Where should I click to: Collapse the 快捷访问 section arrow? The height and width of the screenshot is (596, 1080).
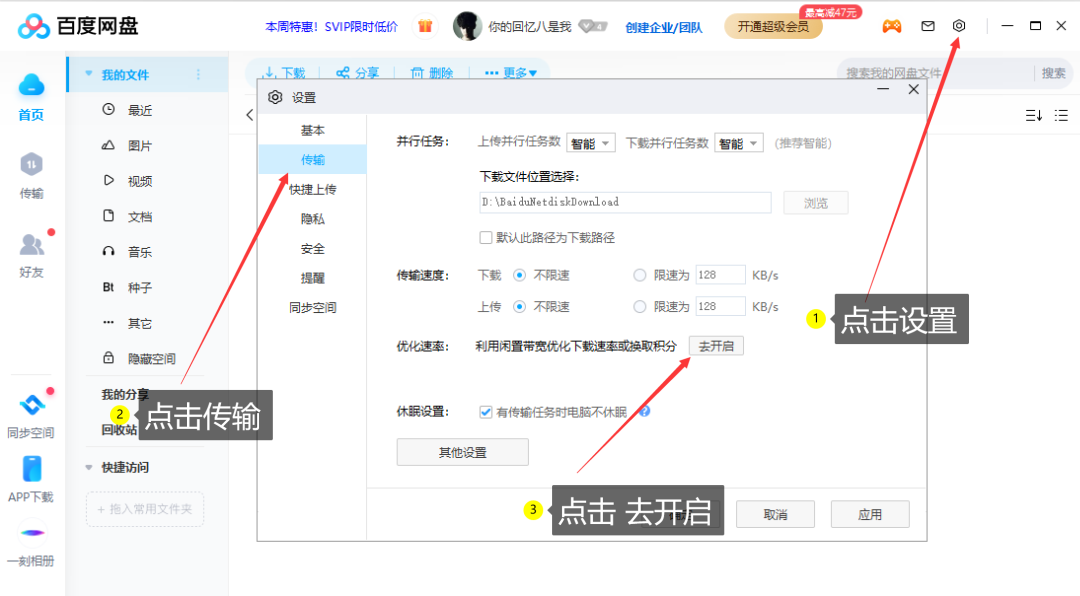tap(88, 467)
